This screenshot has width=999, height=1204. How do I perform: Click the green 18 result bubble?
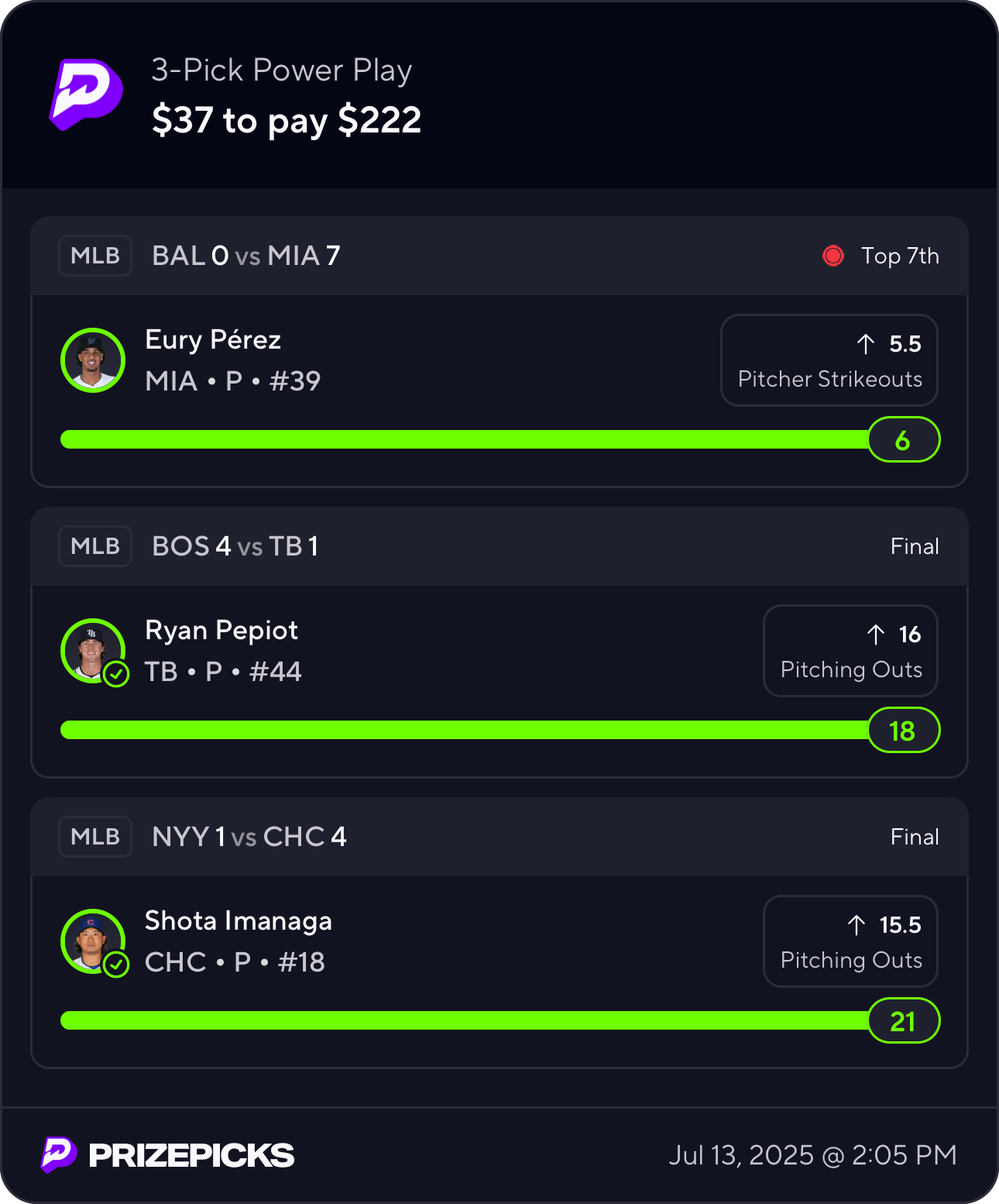tap(903, 731)
